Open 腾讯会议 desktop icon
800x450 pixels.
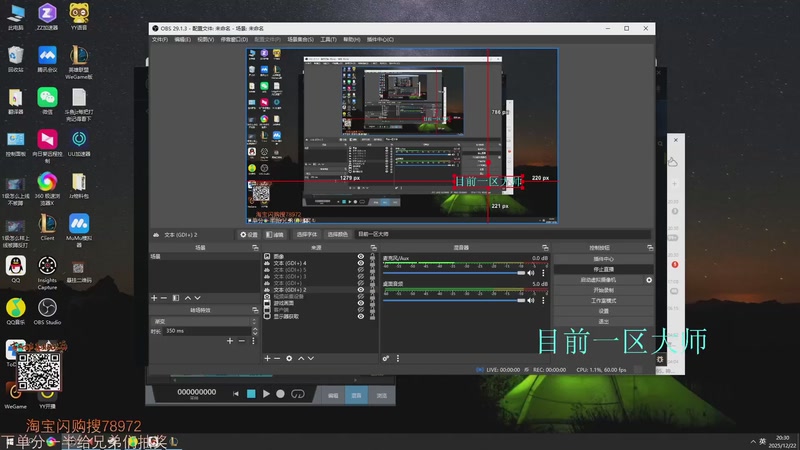47,59
